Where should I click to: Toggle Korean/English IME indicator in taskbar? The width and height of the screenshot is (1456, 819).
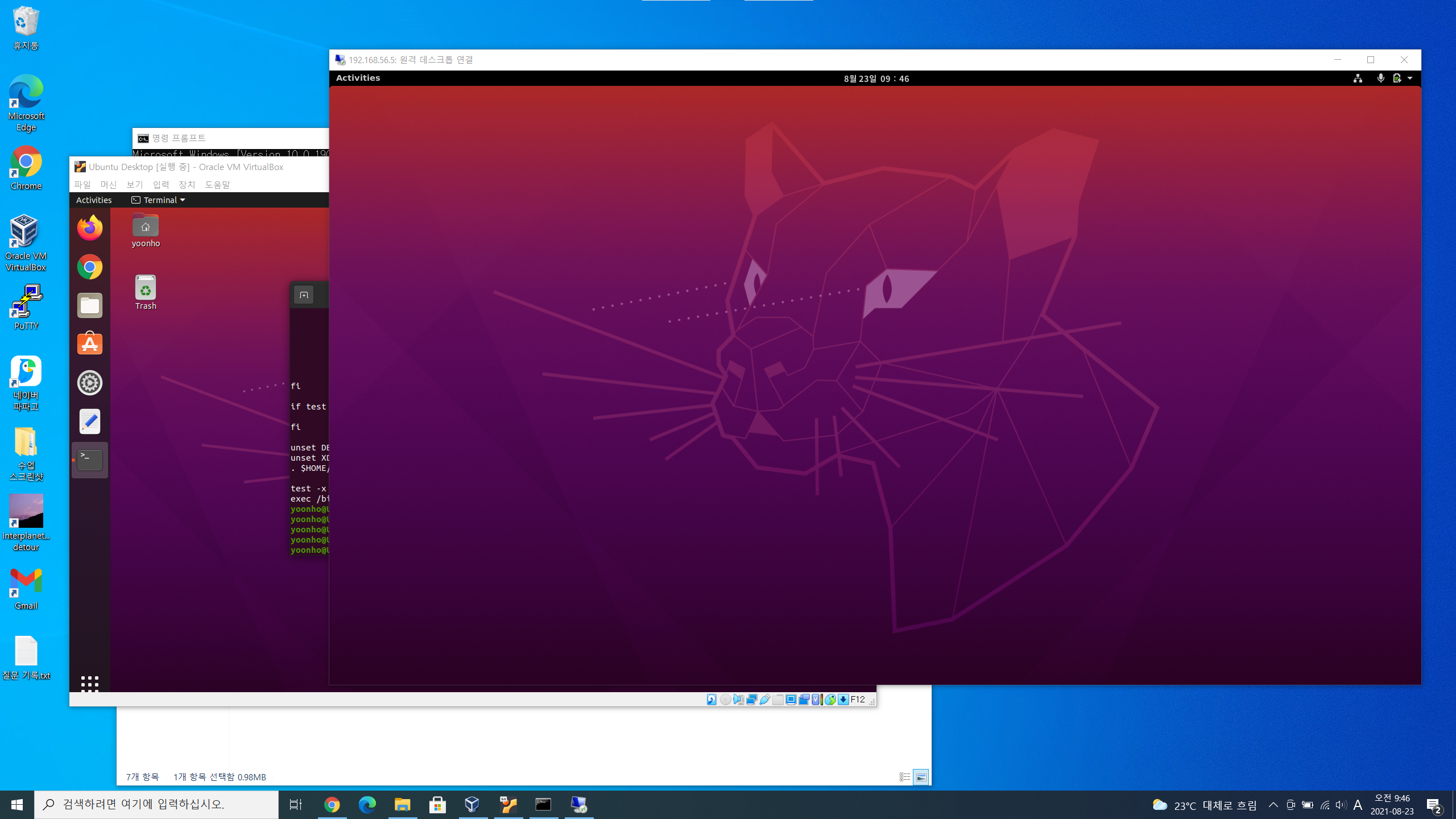[x=1358, y=805]
